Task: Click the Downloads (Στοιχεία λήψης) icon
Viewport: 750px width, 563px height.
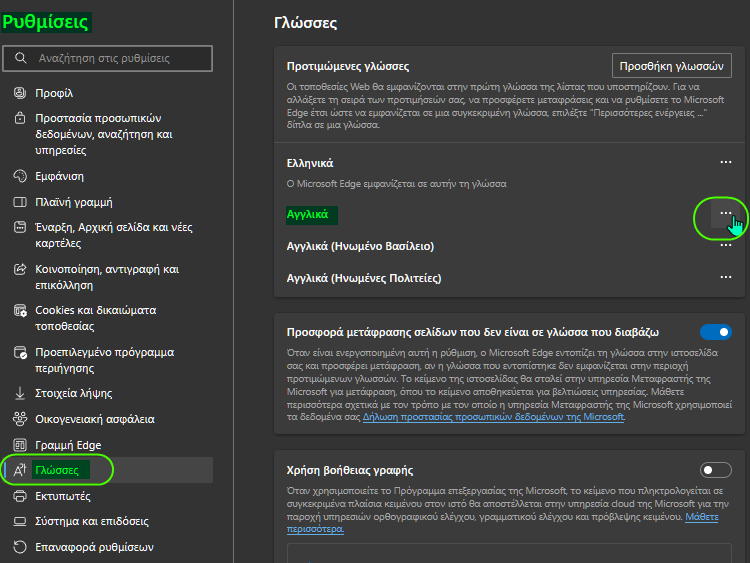Action: [x=20, y=393]
